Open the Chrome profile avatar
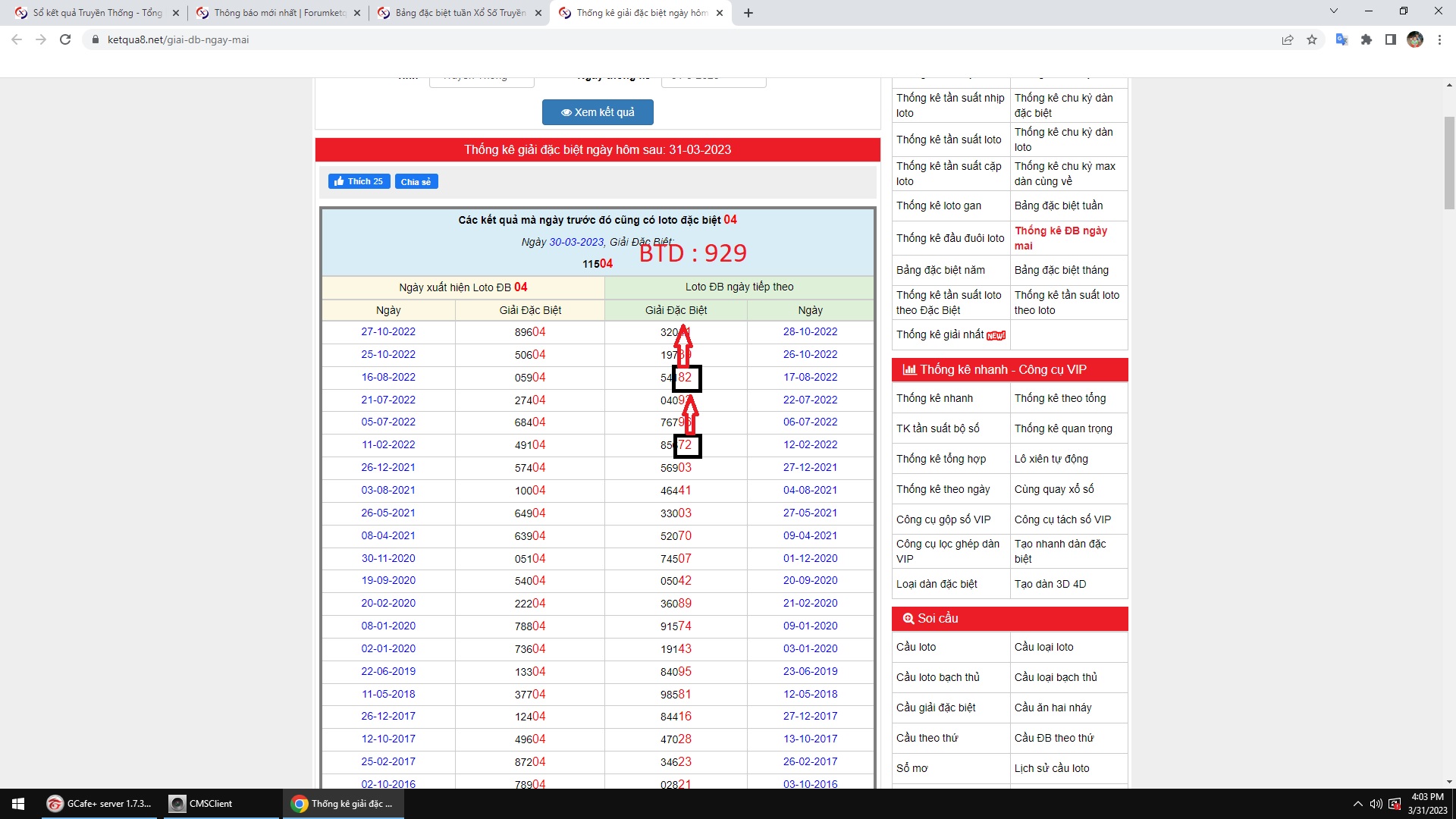This screenshot has height=819, width=1456. tap(1415, 39)
